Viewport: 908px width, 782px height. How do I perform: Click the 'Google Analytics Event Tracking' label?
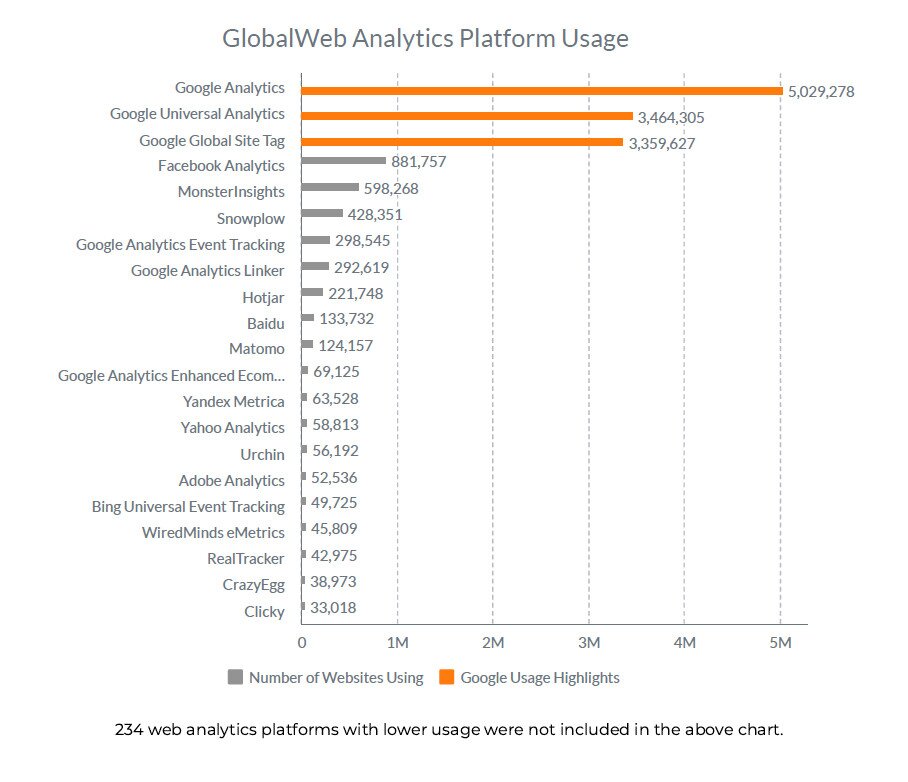click(181, 245)
